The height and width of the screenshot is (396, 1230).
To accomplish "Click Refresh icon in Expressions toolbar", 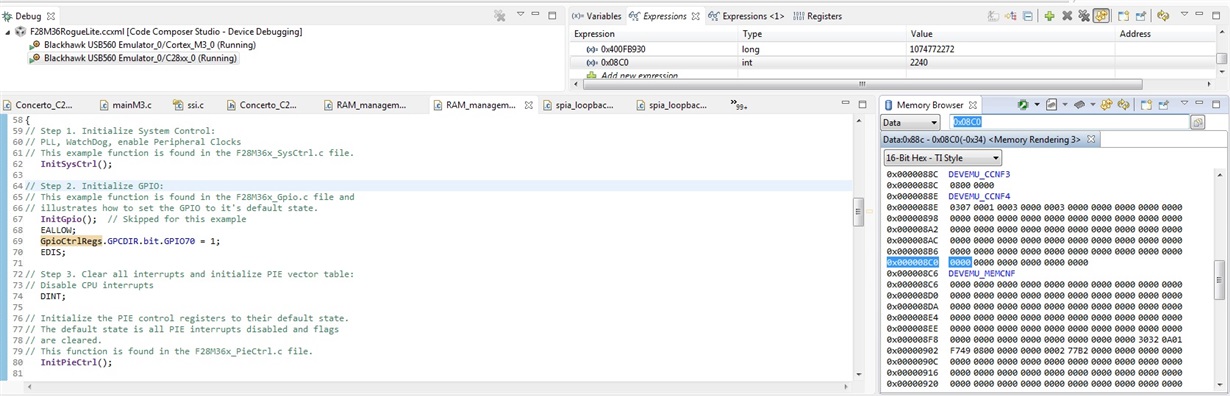I will click(1163, 16).
